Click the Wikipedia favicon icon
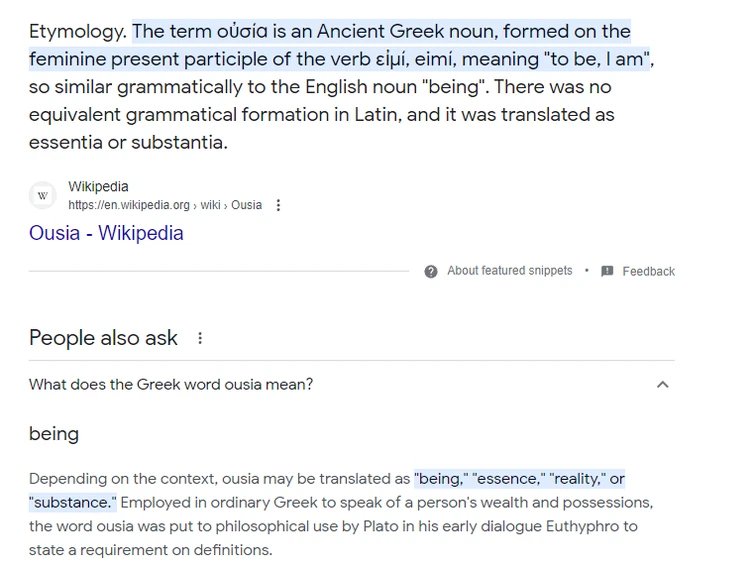755x570 pixels. click(x=42, y=196)
